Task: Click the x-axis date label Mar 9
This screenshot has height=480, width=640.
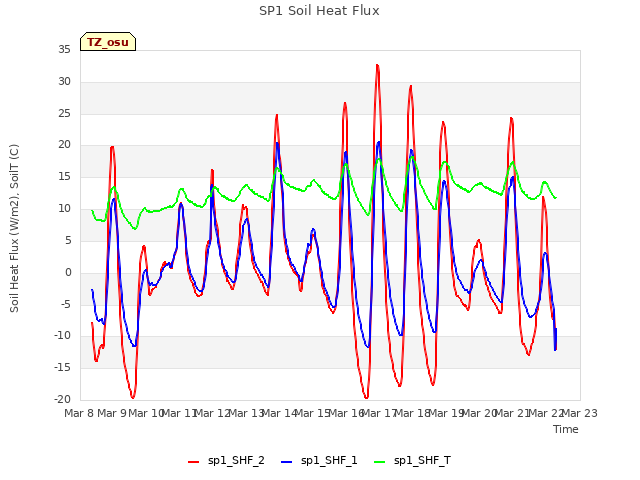Action: (x=112, y=413)
